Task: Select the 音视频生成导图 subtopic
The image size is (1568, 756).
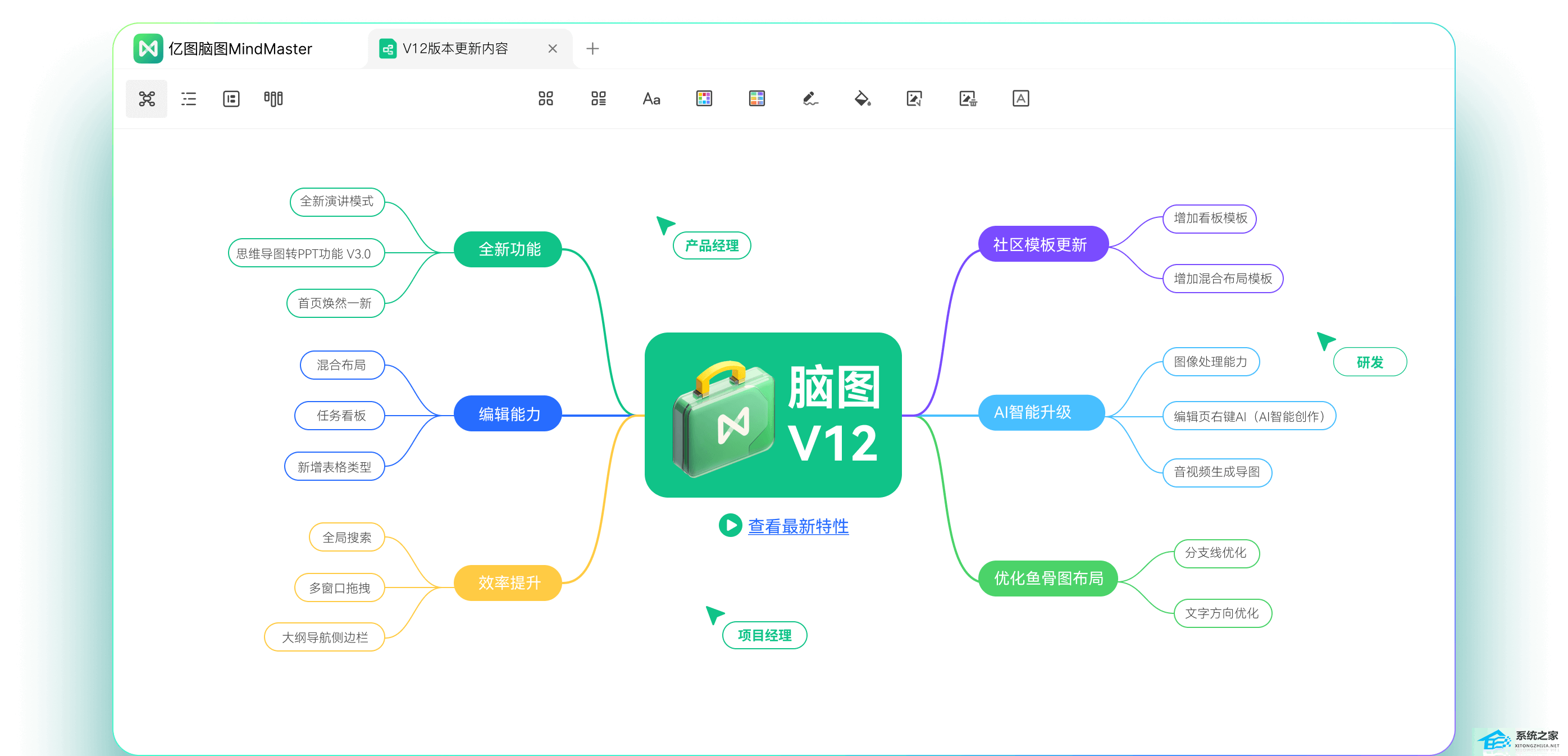Action: coord(1217,472)
